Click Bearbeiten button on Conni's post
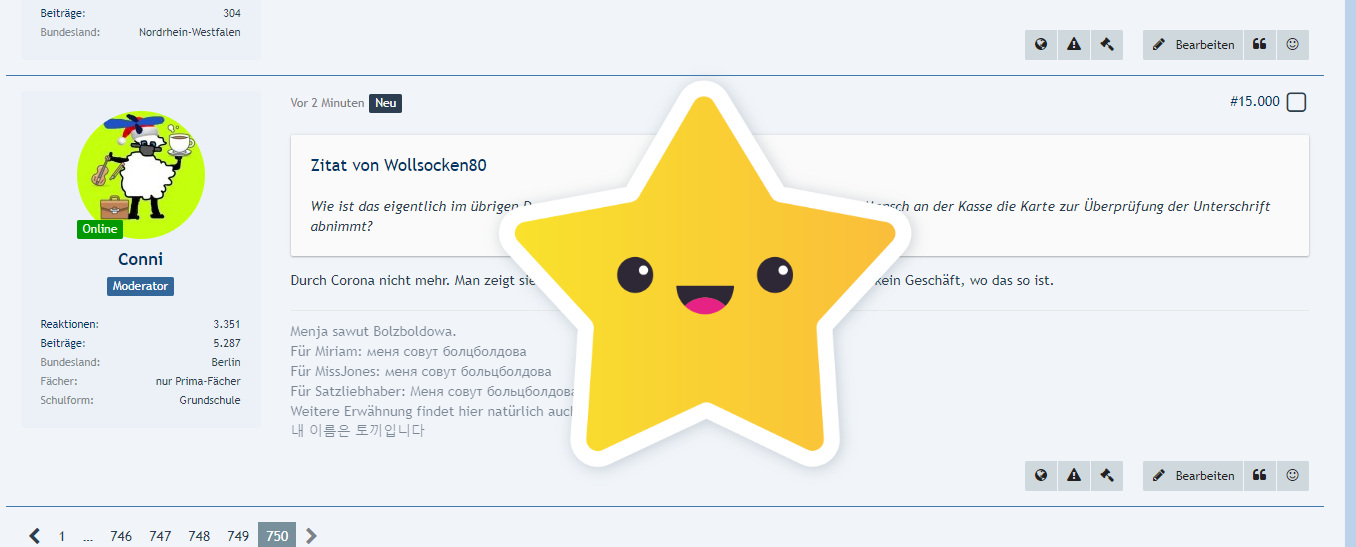Viewport: 1356px width, 547px height. [x=1193, y=476]
